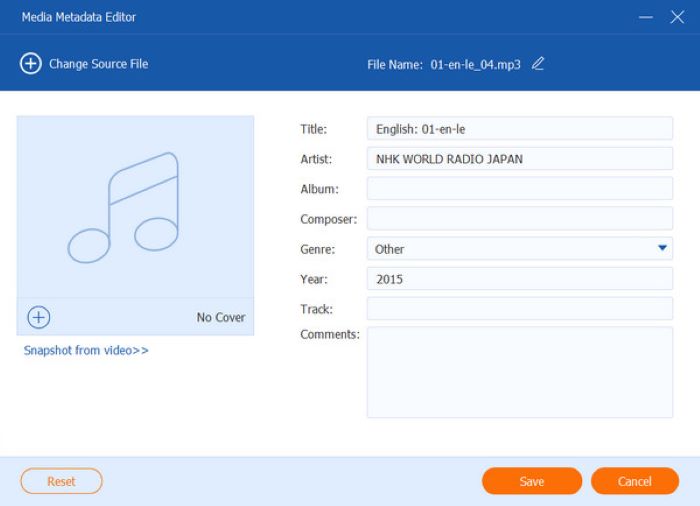Screen dimensions: 700x506
Task: Click inside the Comments text area
Action: coord(520,372)
